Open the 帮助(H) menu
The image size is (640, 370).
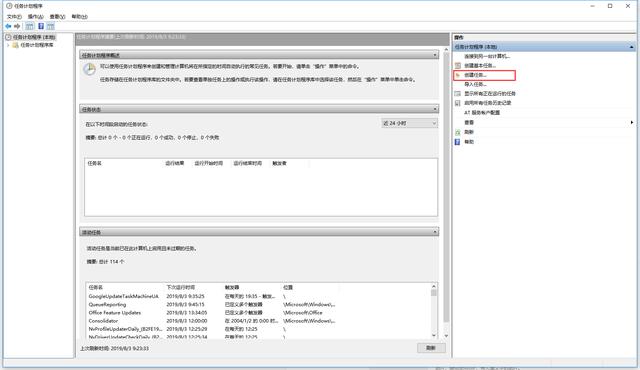[x=80, y=17]
